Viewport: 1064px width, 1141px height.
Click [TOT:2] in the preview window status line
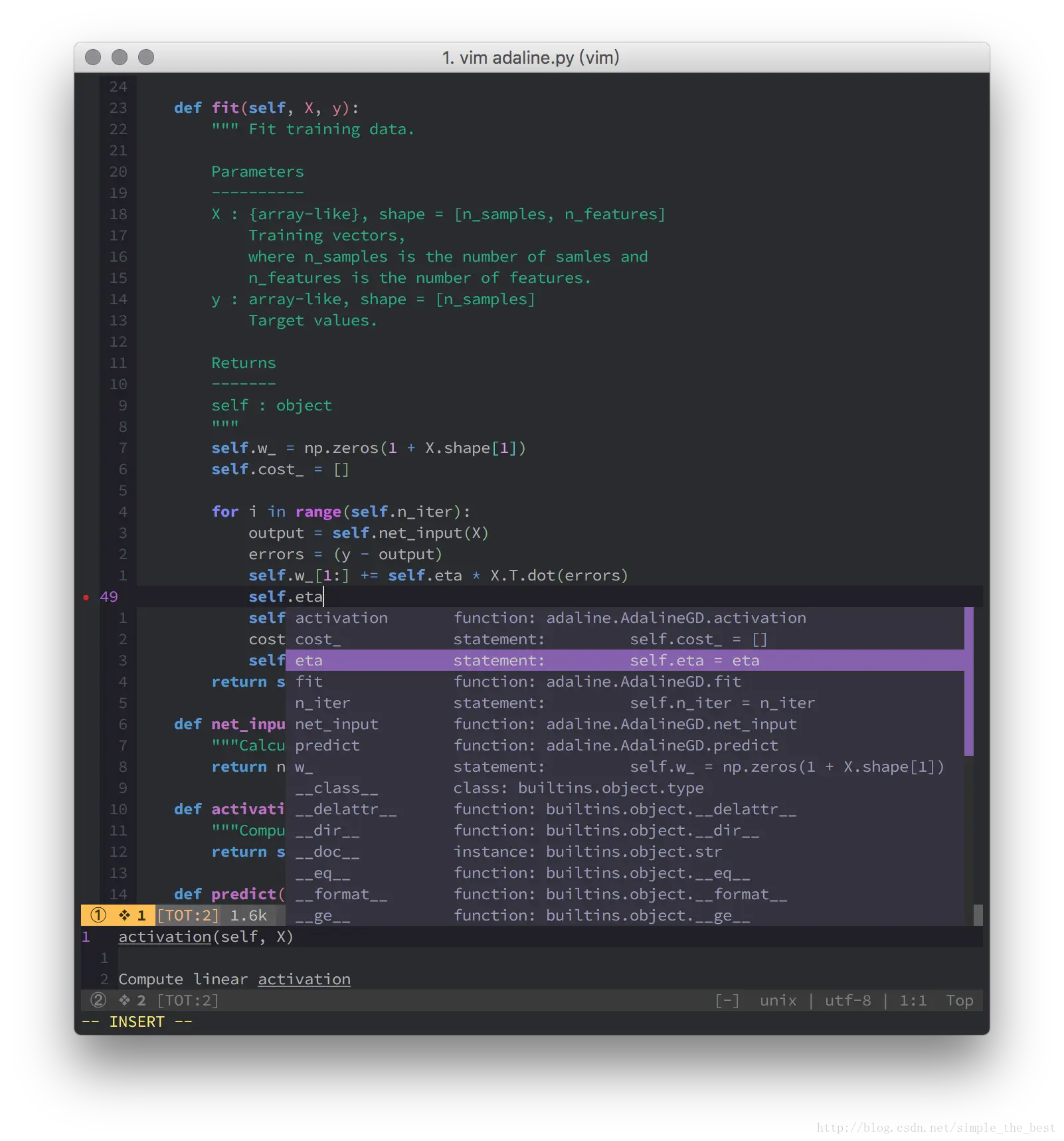(188, 1000)
